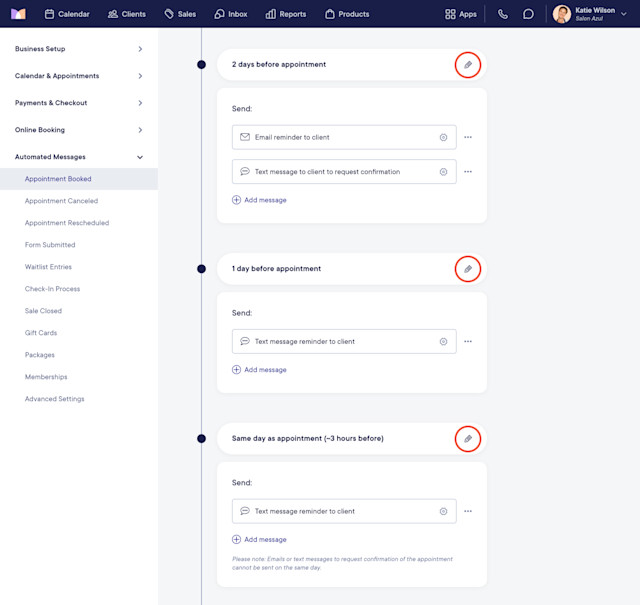
Task: Select Packages in sidebar
Action: (x=40, y=355)
